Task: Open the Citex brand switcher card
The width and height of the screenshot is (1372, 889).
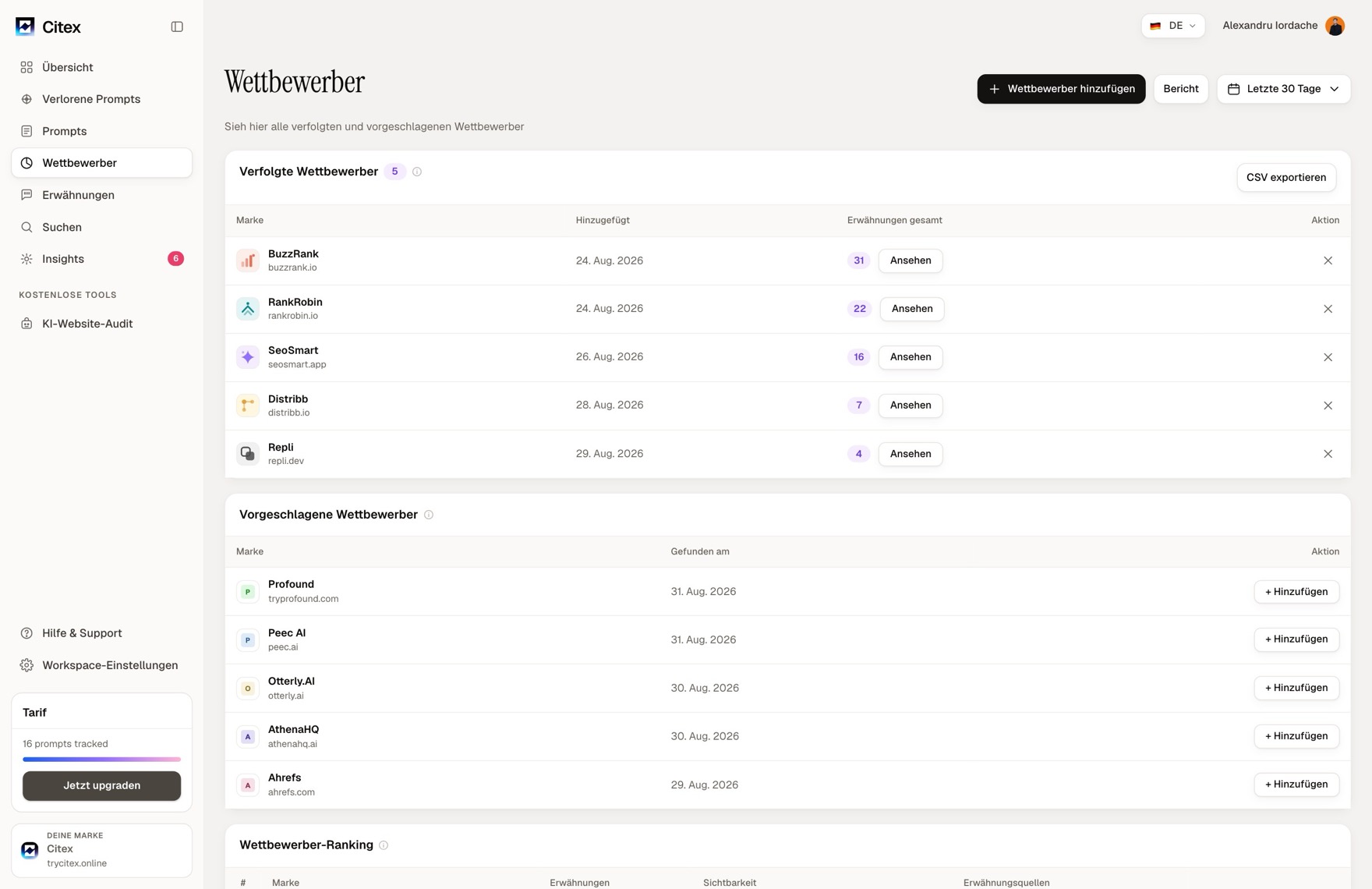Action: point(101,850)
